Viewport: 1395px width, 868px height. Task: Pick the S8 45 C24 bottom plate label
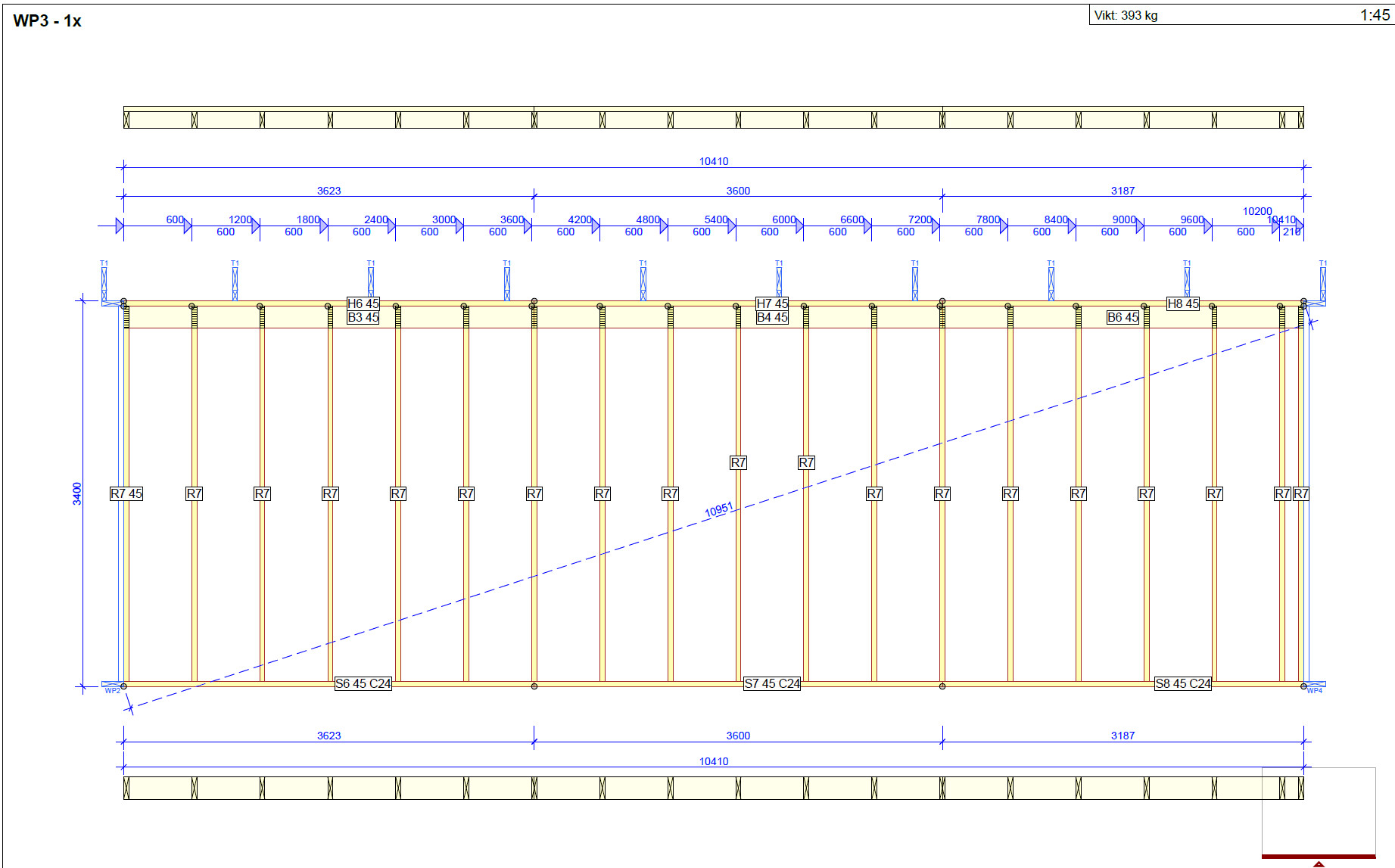(1182, 683)
